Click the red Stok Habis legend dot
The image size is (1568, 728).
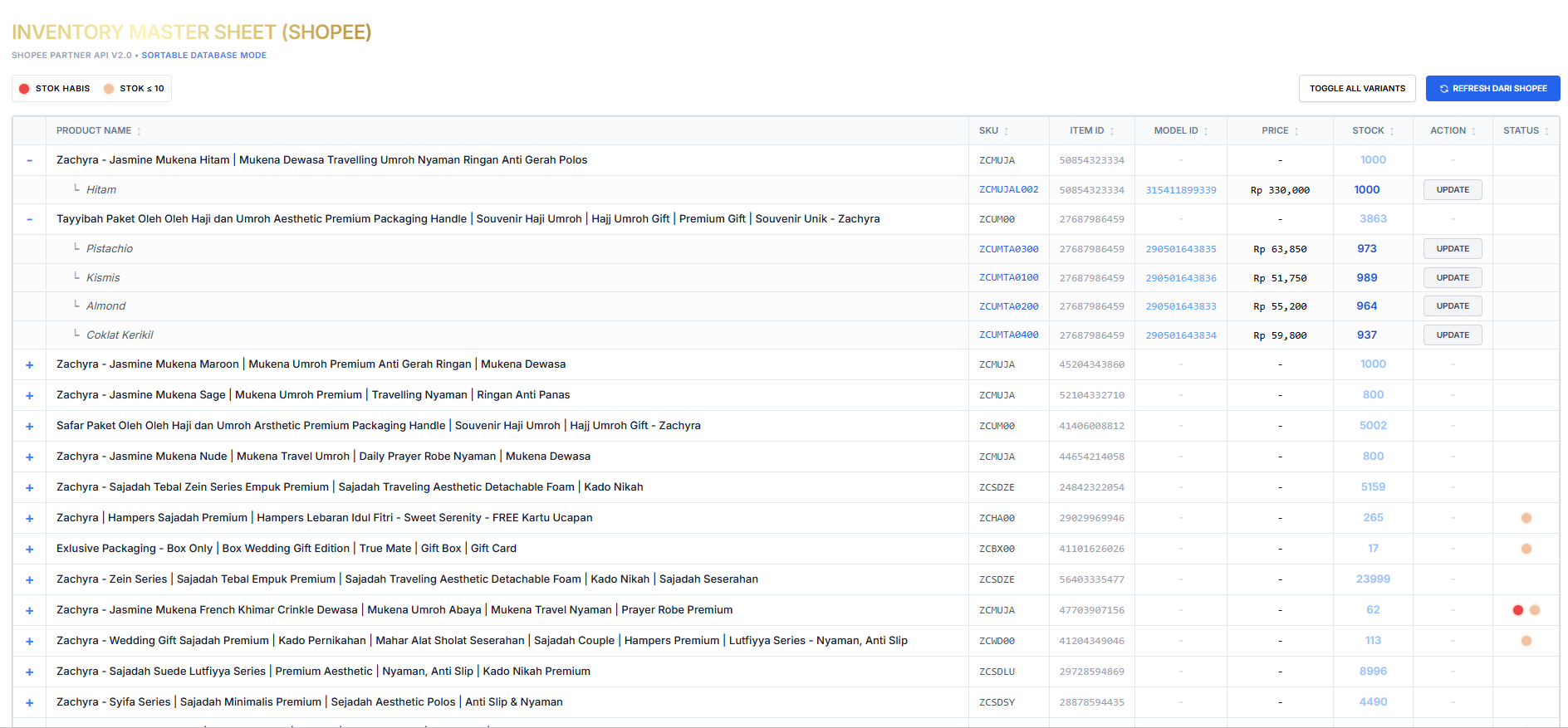[24, 89]
